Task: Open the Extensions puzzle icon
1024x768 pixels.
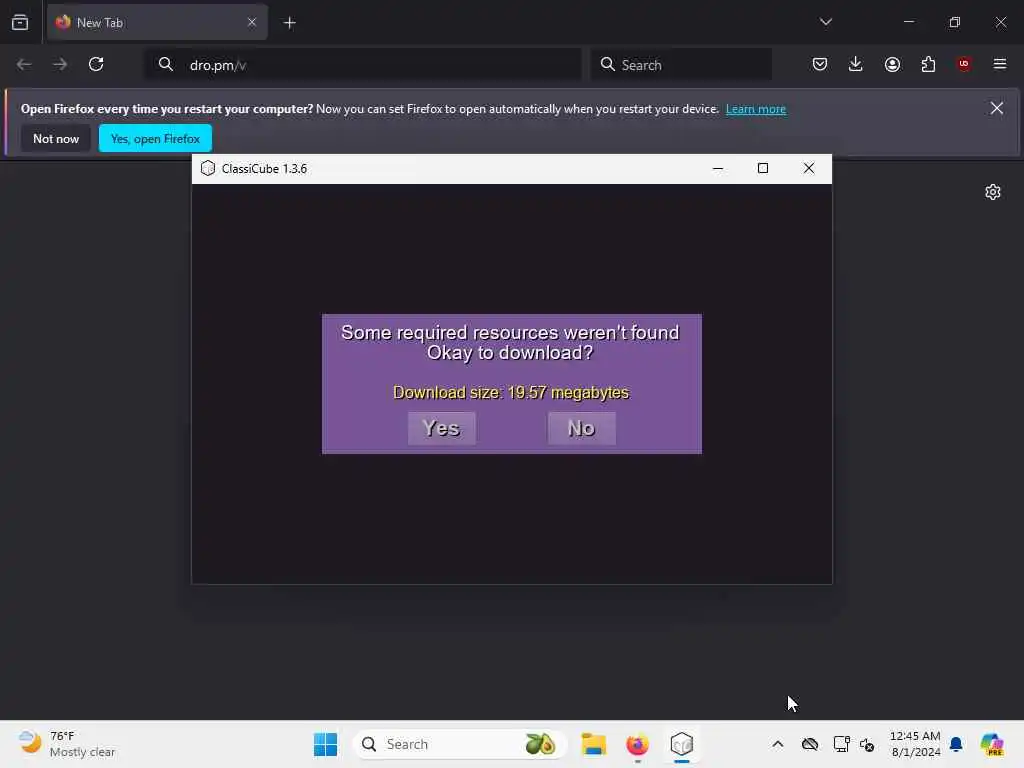Action: 928,64
